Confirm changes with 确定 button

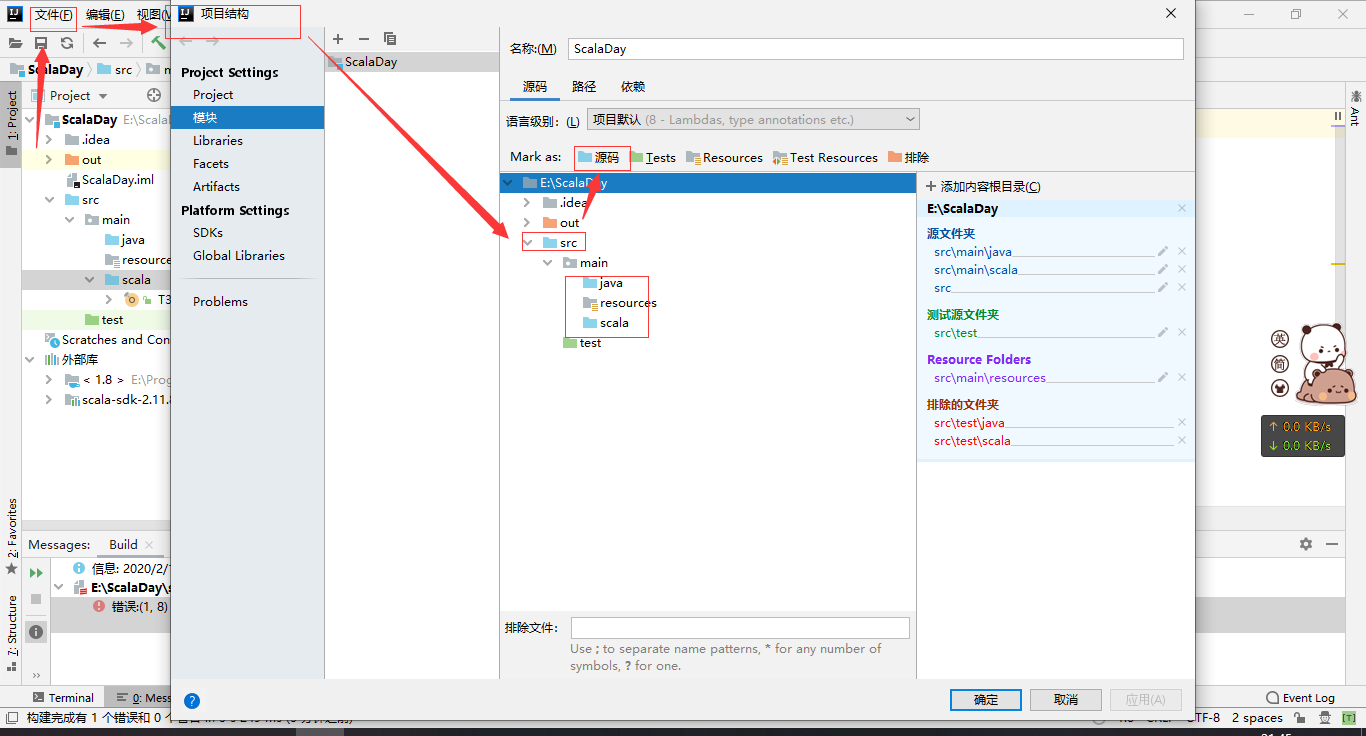pyautogui.click(x=985, y=699)
